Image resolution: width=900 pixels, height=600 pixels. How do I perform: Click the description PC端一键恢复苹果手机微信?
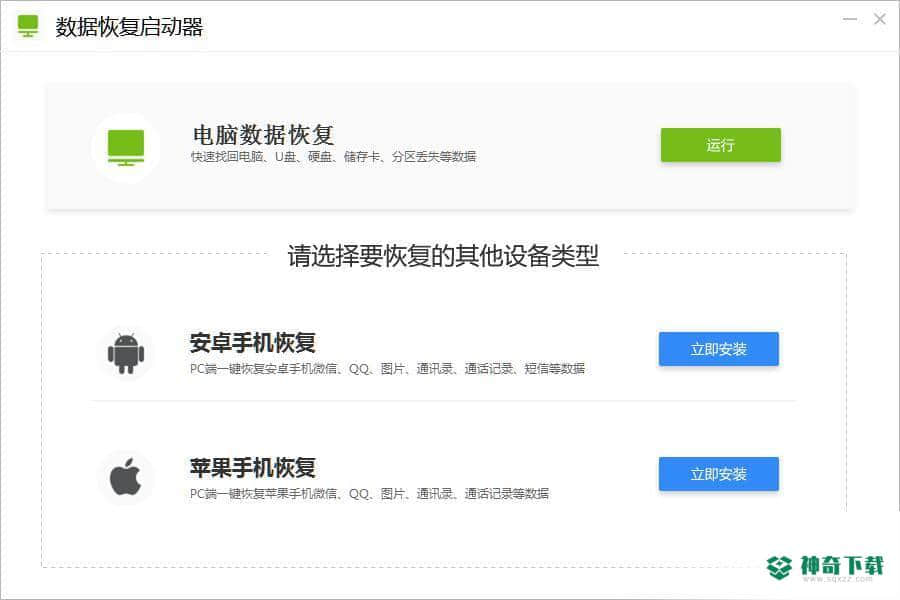pos(369,493)
